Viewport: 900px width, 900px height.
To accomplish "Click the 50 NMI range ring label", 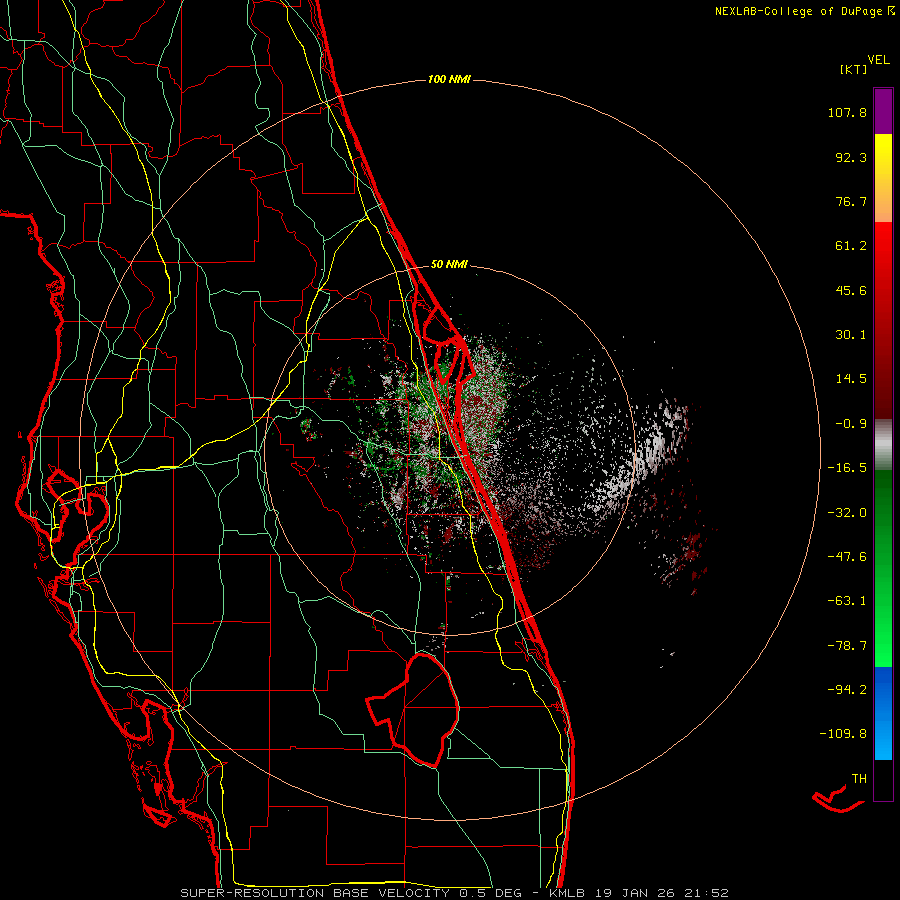I will coord(449,264).
